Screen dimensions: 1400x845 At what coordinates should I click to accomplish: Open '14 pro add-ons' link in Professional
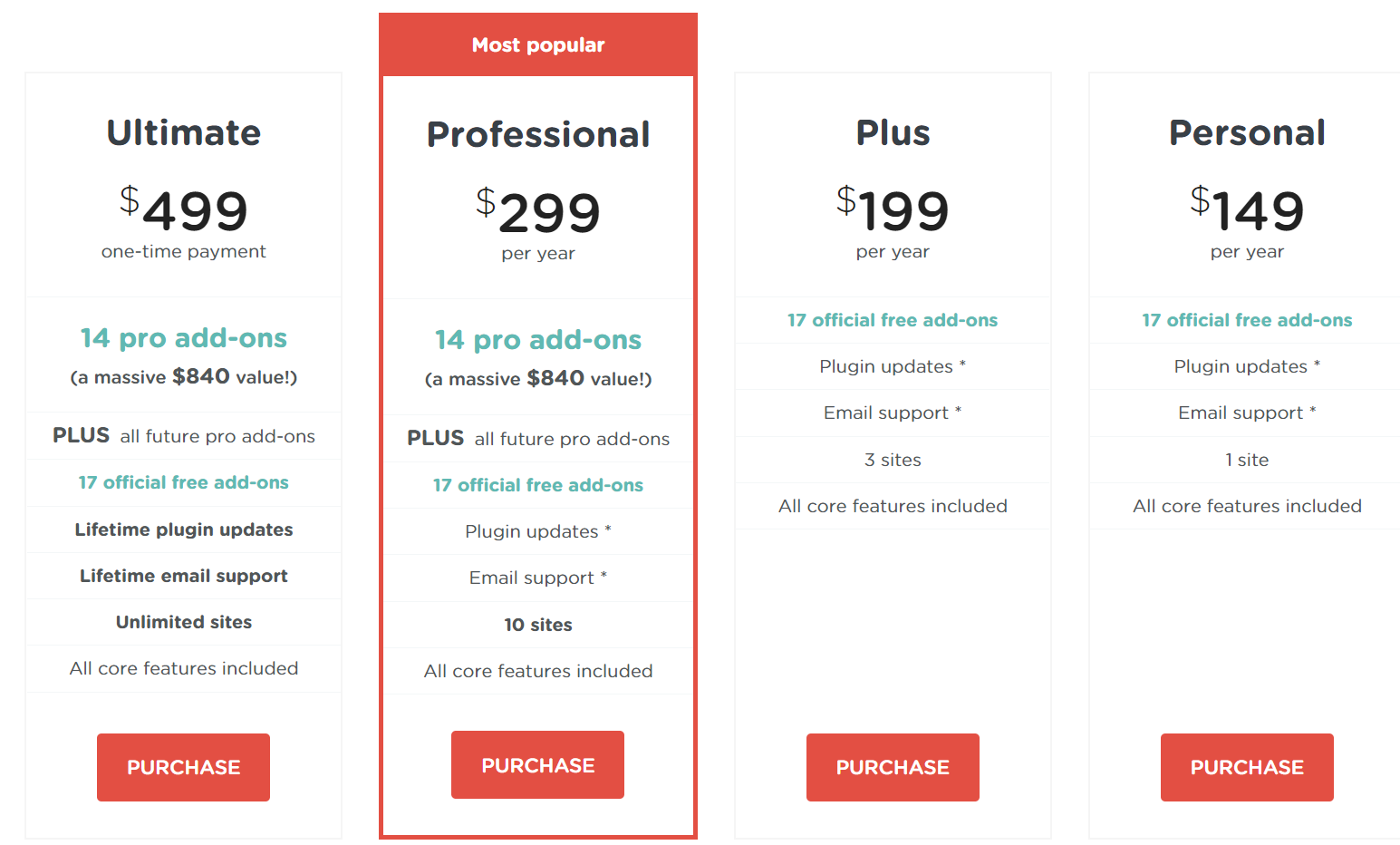pyautogui.click(x=537, y=340)
